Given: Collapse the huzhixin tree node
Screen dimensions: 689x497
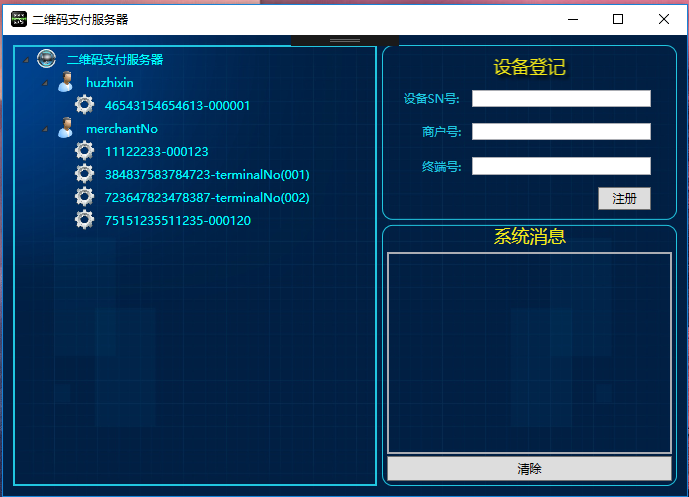Looking at the screenshot, I should click(x=45, y=83).
